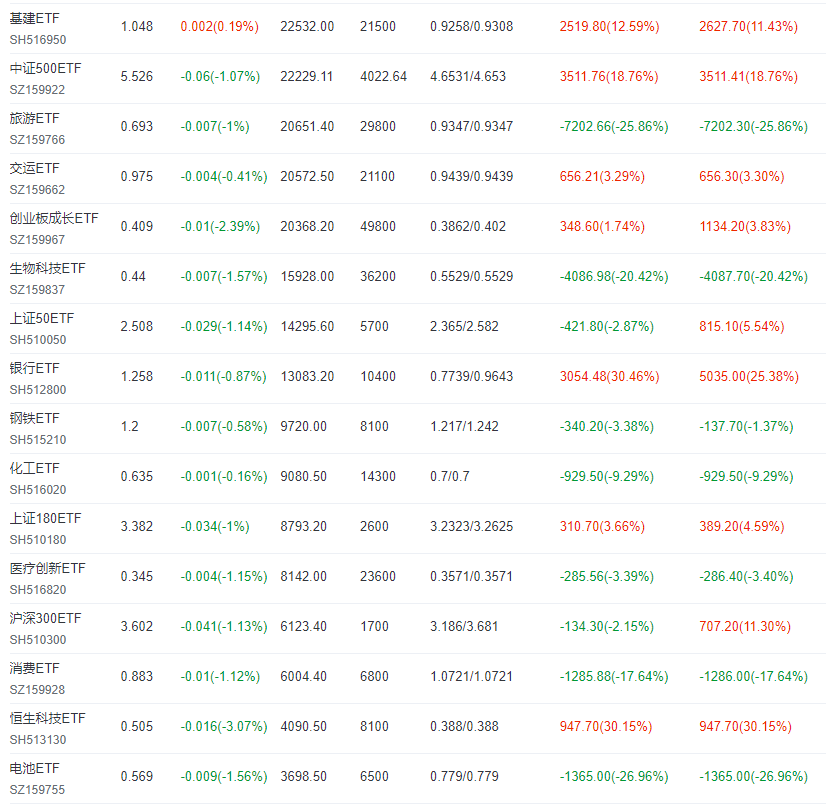Click total profit 1134.20(3.83%)
Screen dimensions: 826x806
745,227
